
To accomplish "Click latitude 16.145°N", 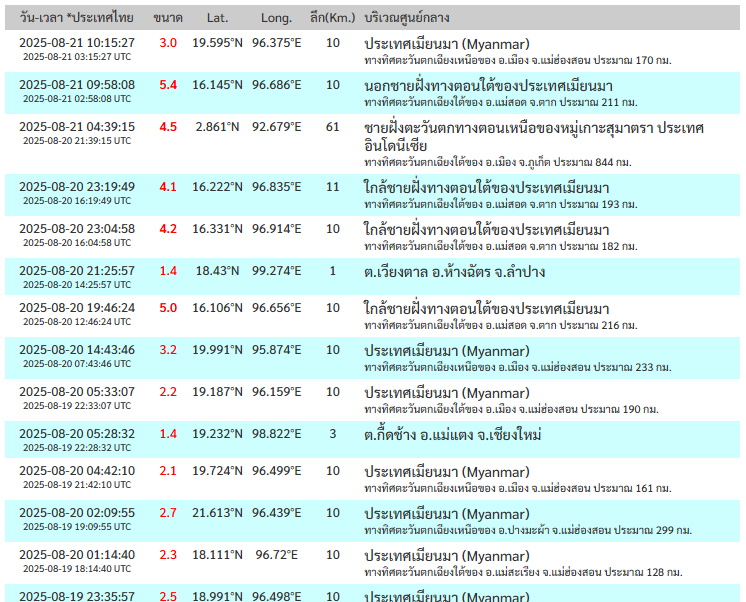I will tap(217, 85).
